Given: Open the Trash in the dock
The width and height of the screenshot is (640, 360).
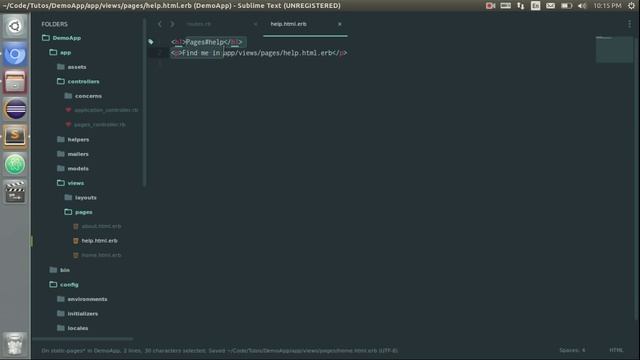Looking at the screenshot, I should (x=15, y=344).
